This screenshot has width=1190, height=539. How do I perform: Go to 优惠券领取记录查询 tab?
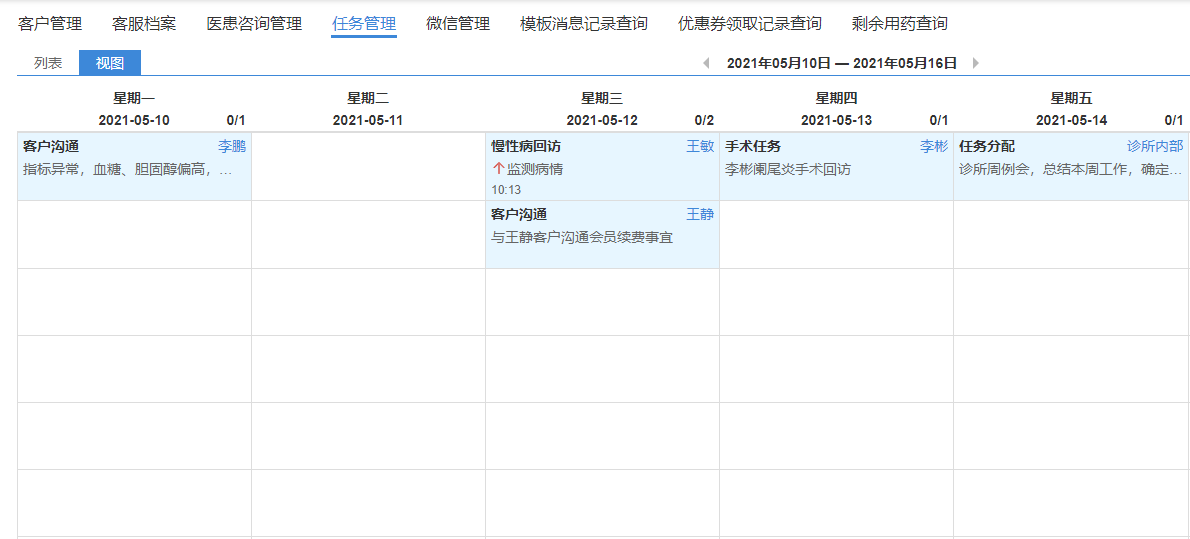click(x=750, y=23)
